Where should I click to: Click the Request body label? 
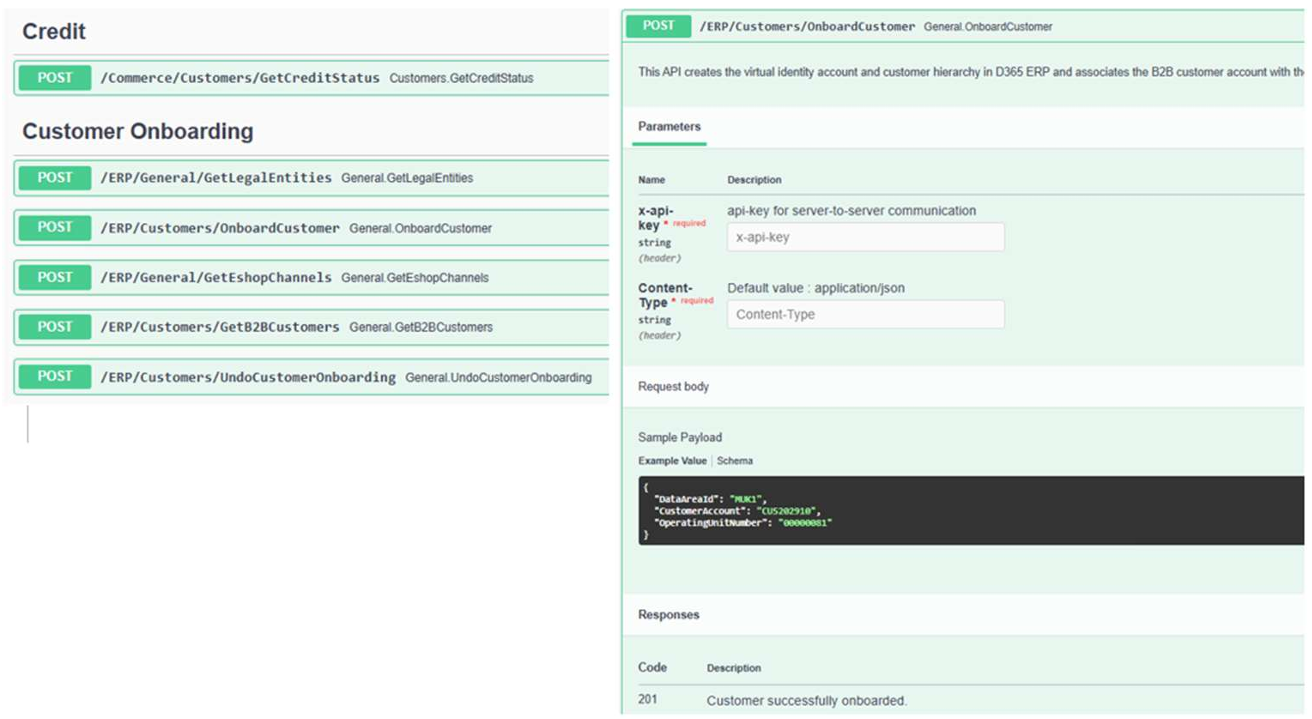(x=673, y=387)
